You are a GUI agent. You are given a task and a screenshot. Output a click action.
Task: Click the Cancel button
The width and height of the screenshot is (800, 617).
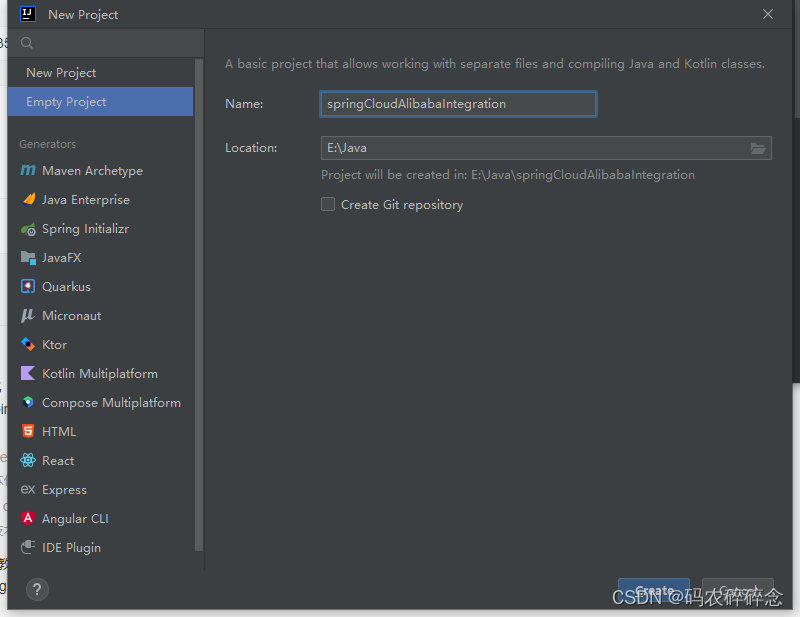738,591
